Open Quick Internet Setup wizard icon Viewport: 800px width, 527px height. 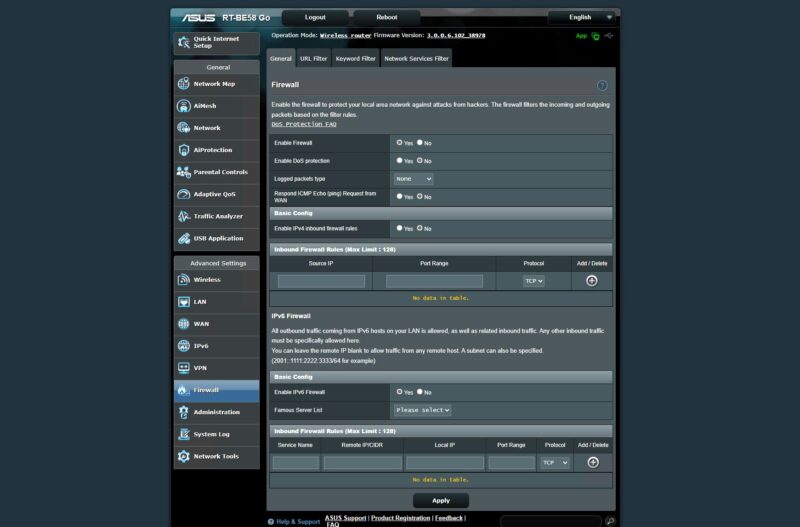pos(184,42)
